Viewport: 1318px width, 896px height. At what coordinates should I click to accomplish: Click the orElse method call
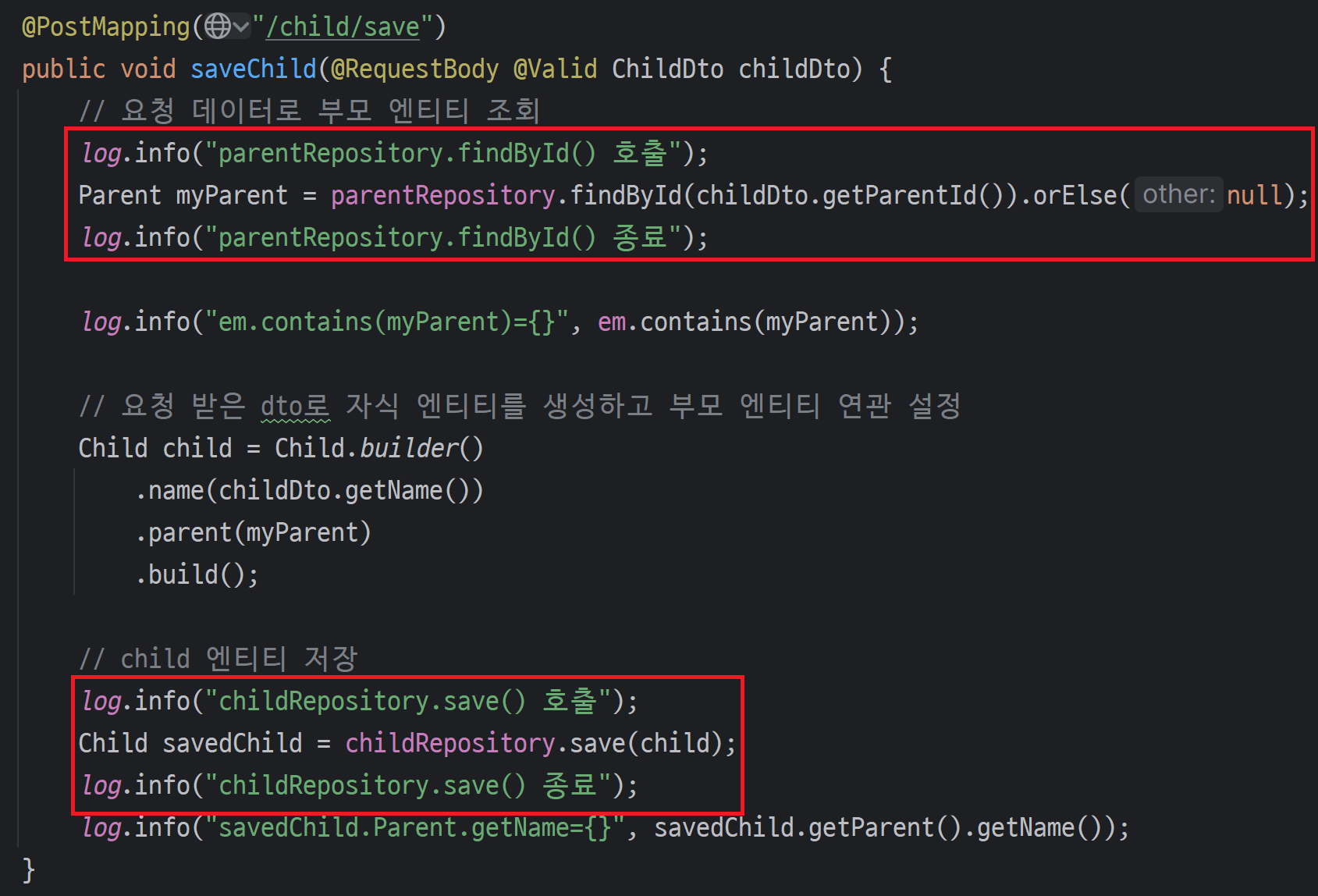(1075, 195)
